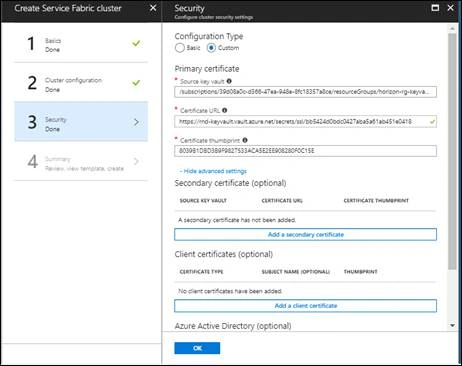Click Add a client certificate button
Viewport: 462px width, 366px height.
point(305,306)
